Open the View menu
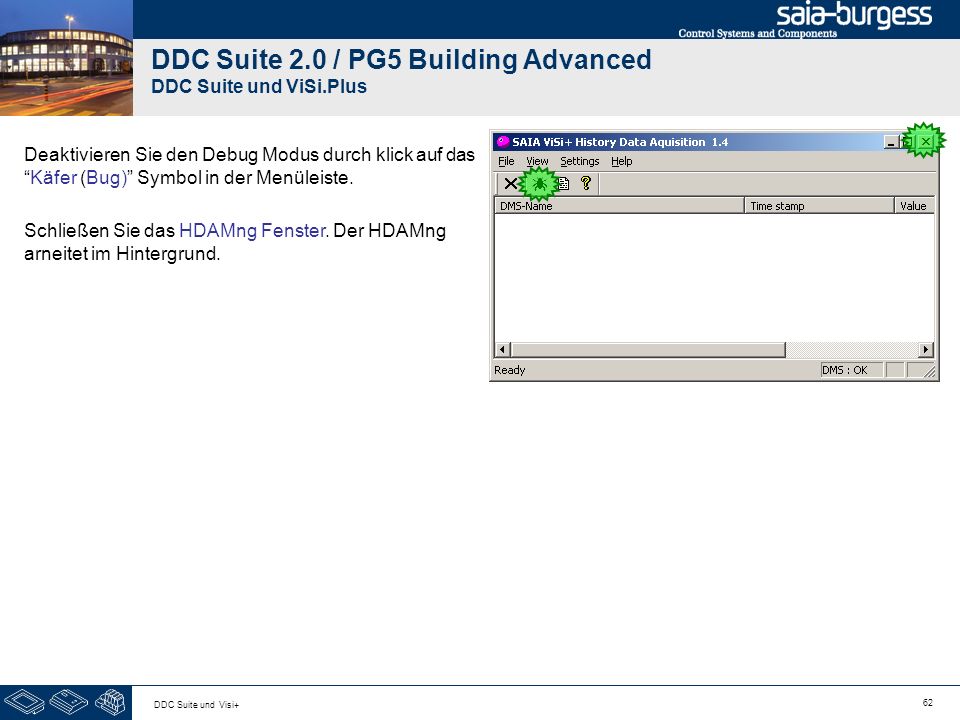Viewport: 960px width, 720px height. pyautogui.click(x=537, y=161)
